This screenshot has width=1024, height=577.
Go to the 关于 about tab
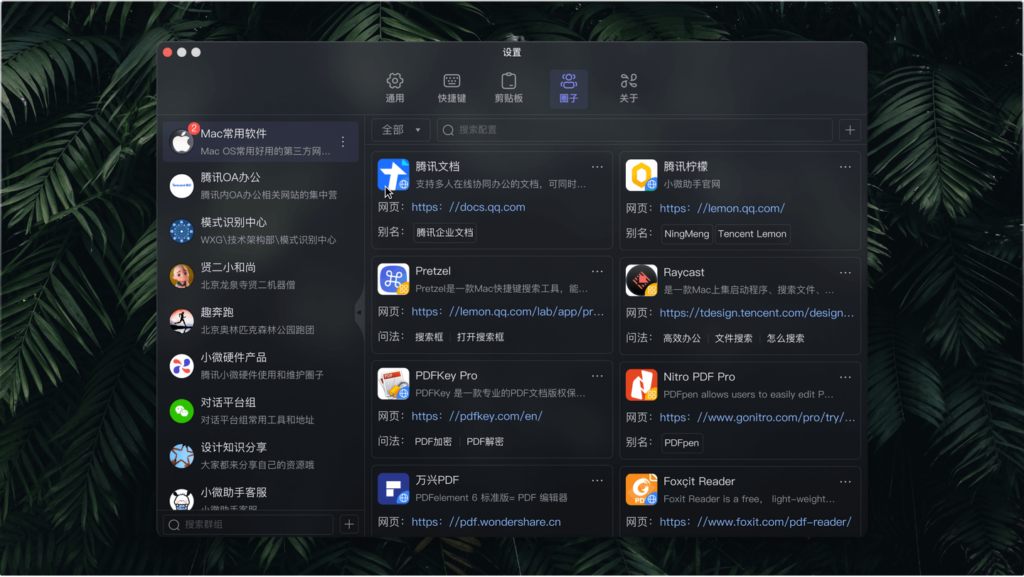628,88
